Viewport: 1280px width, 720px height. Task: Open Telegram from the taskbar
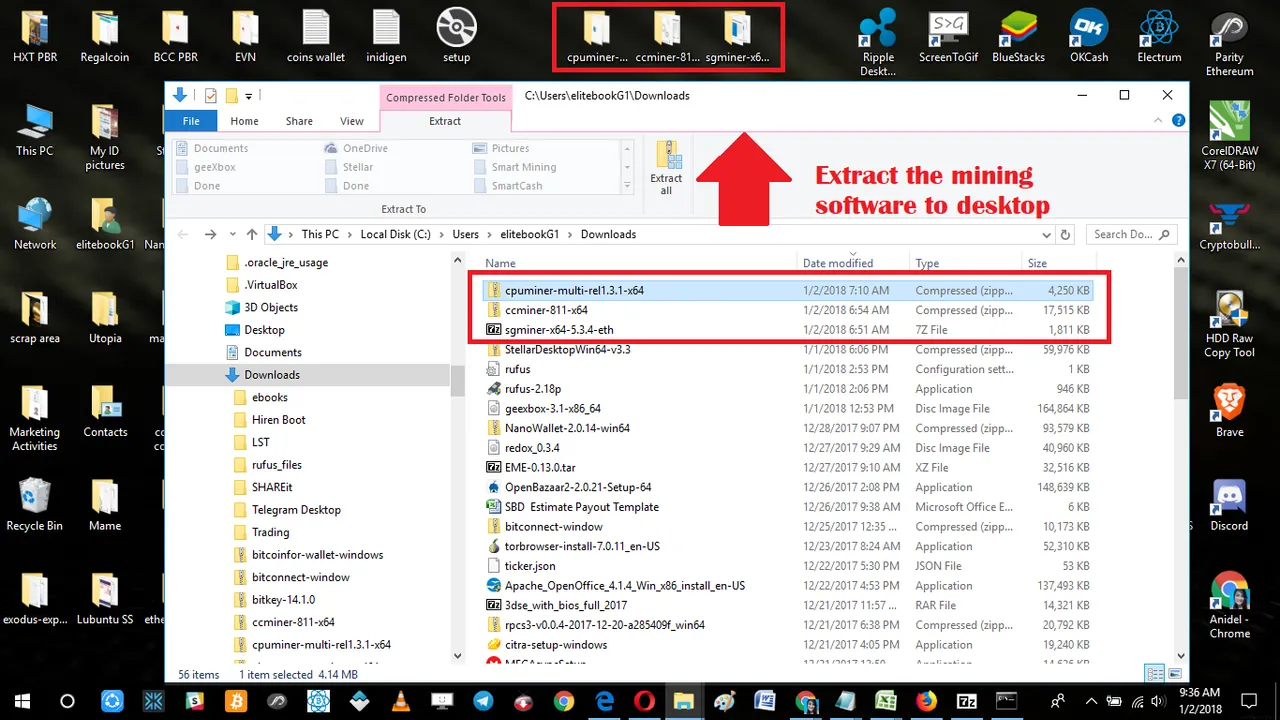coord(483,701)
